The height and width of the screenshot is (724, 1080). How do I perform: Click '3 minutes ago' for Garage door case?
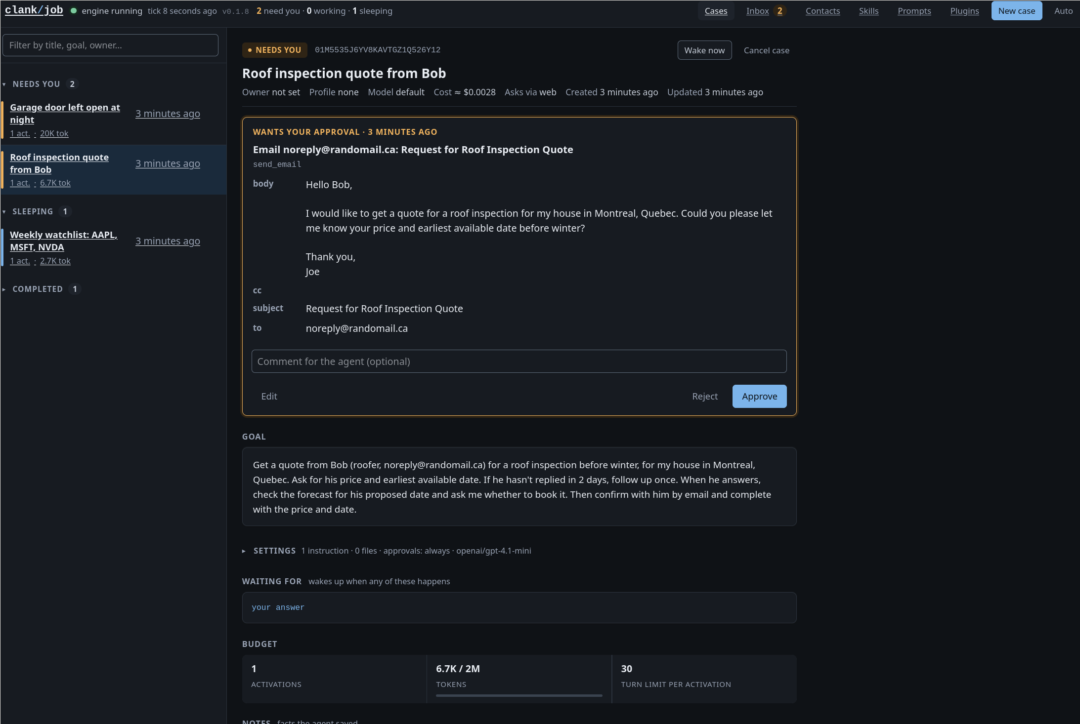167,114
